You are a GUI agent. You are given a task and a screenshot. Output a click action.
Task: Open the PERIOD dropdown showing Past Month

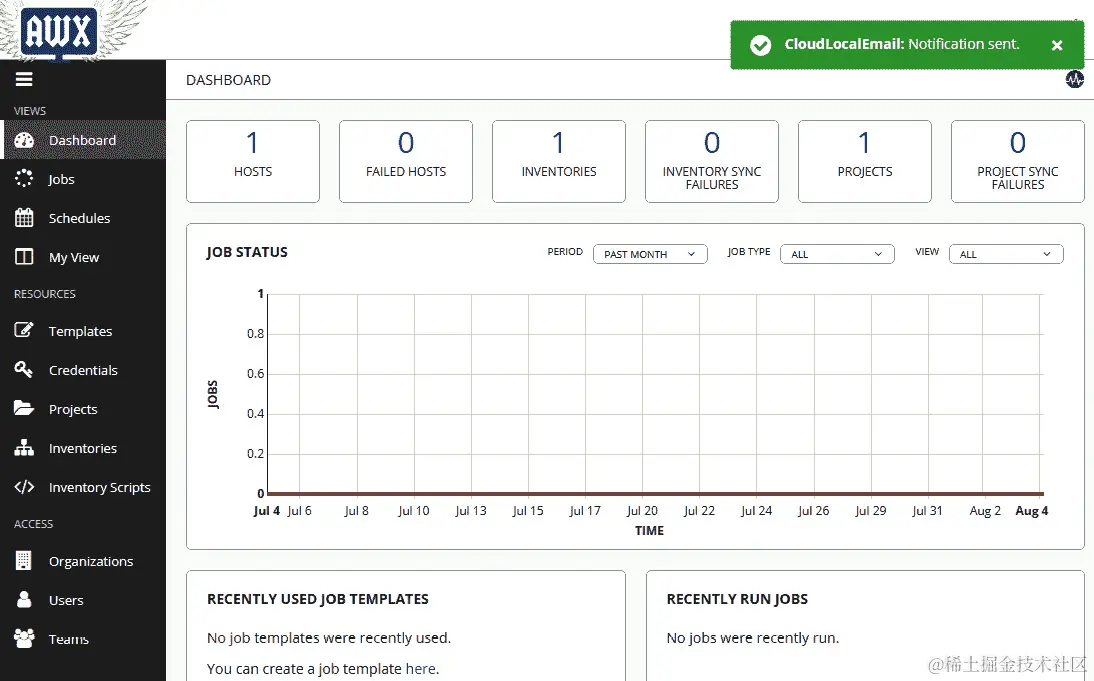pos(650,254)
